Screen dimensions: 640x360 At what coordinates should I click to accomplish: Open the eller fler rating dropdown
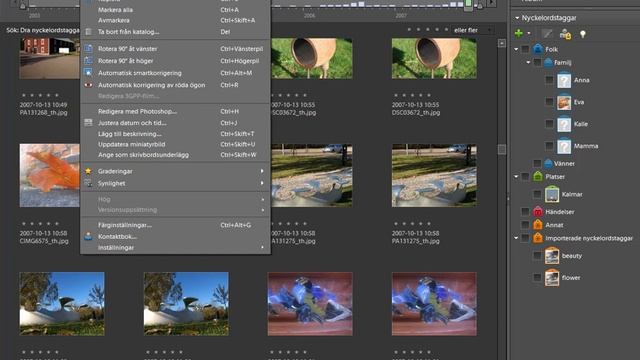click(473, 30)
